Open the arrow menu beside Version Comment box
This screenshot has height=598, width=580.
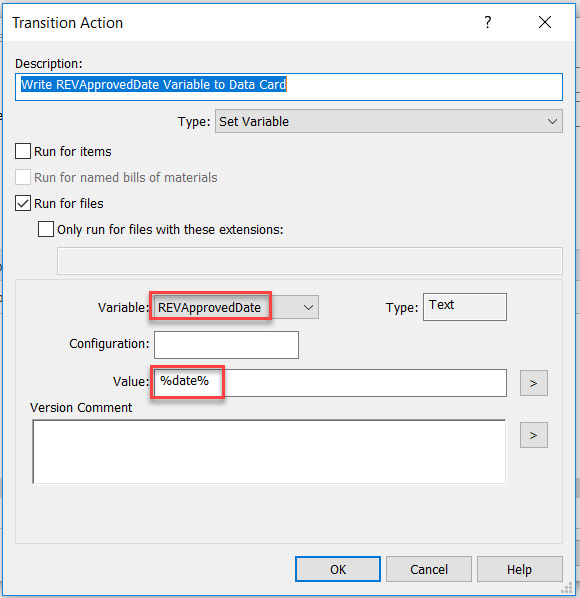[x=533, y=435]
